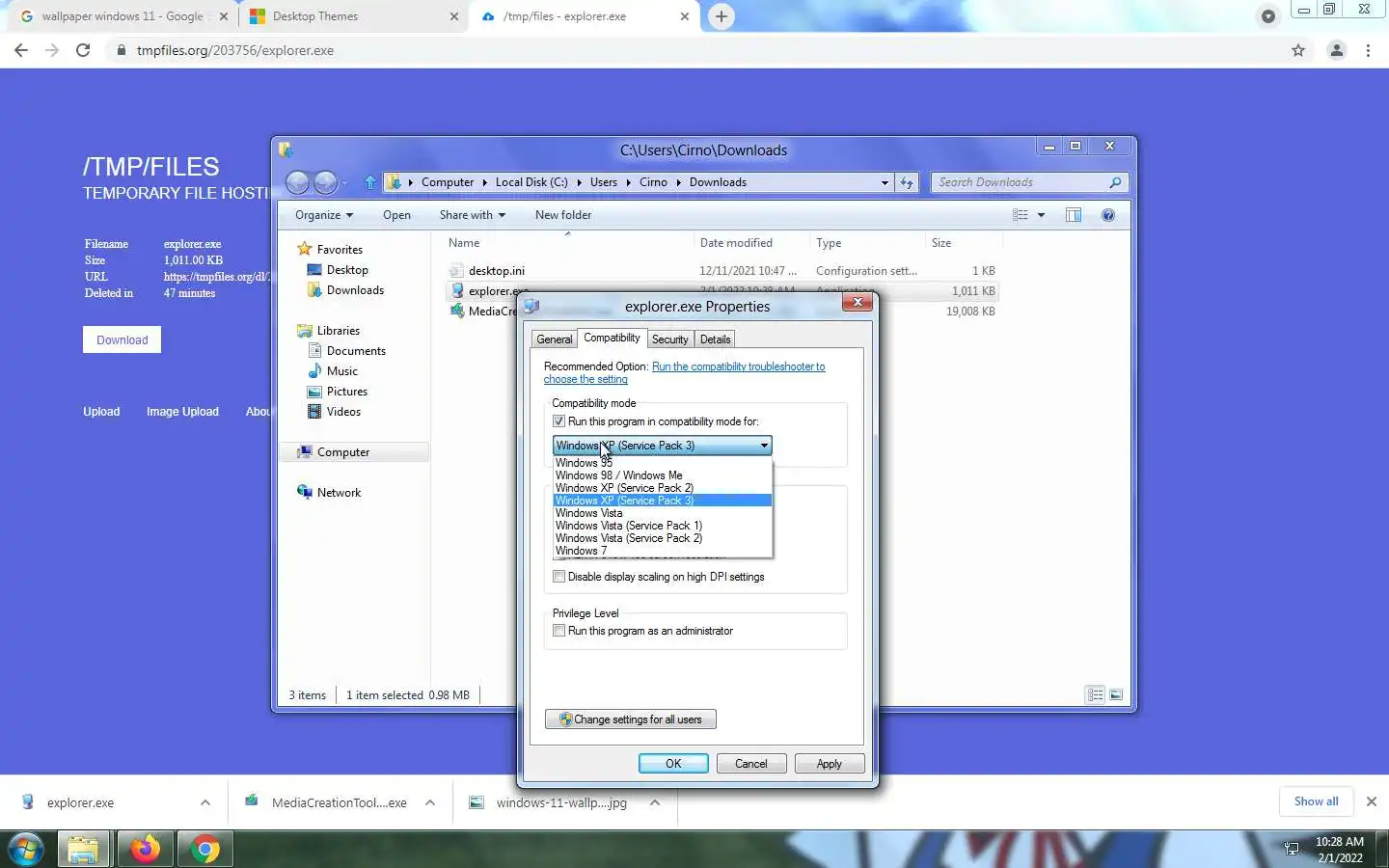The width and height of the screenshot is (1389, 868).
Task: Uncheck Run this program in compatibility mode
Action: 558,421
